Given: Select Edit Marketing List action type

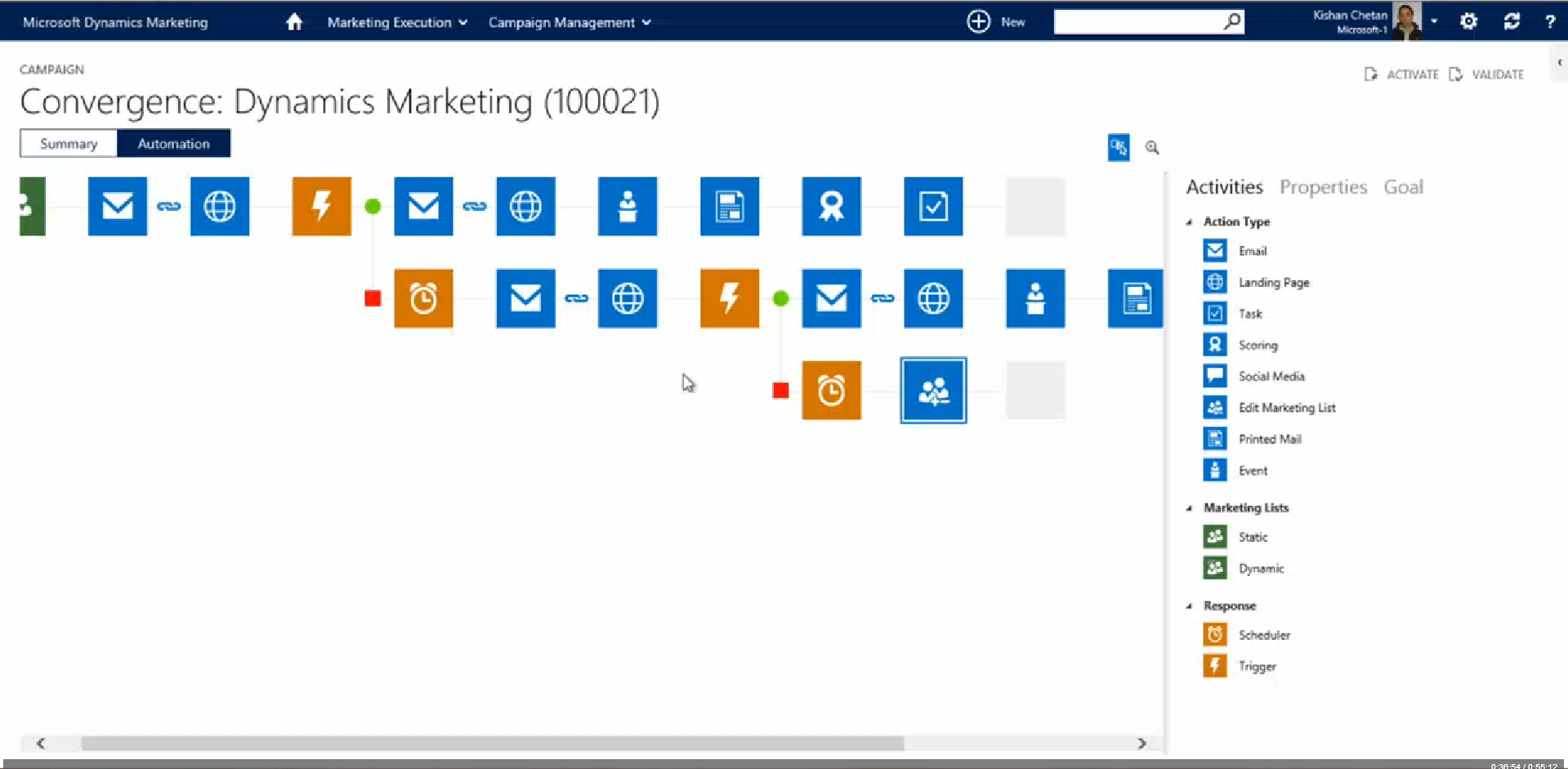Looking at the screenshot, I should (1269, 408).
